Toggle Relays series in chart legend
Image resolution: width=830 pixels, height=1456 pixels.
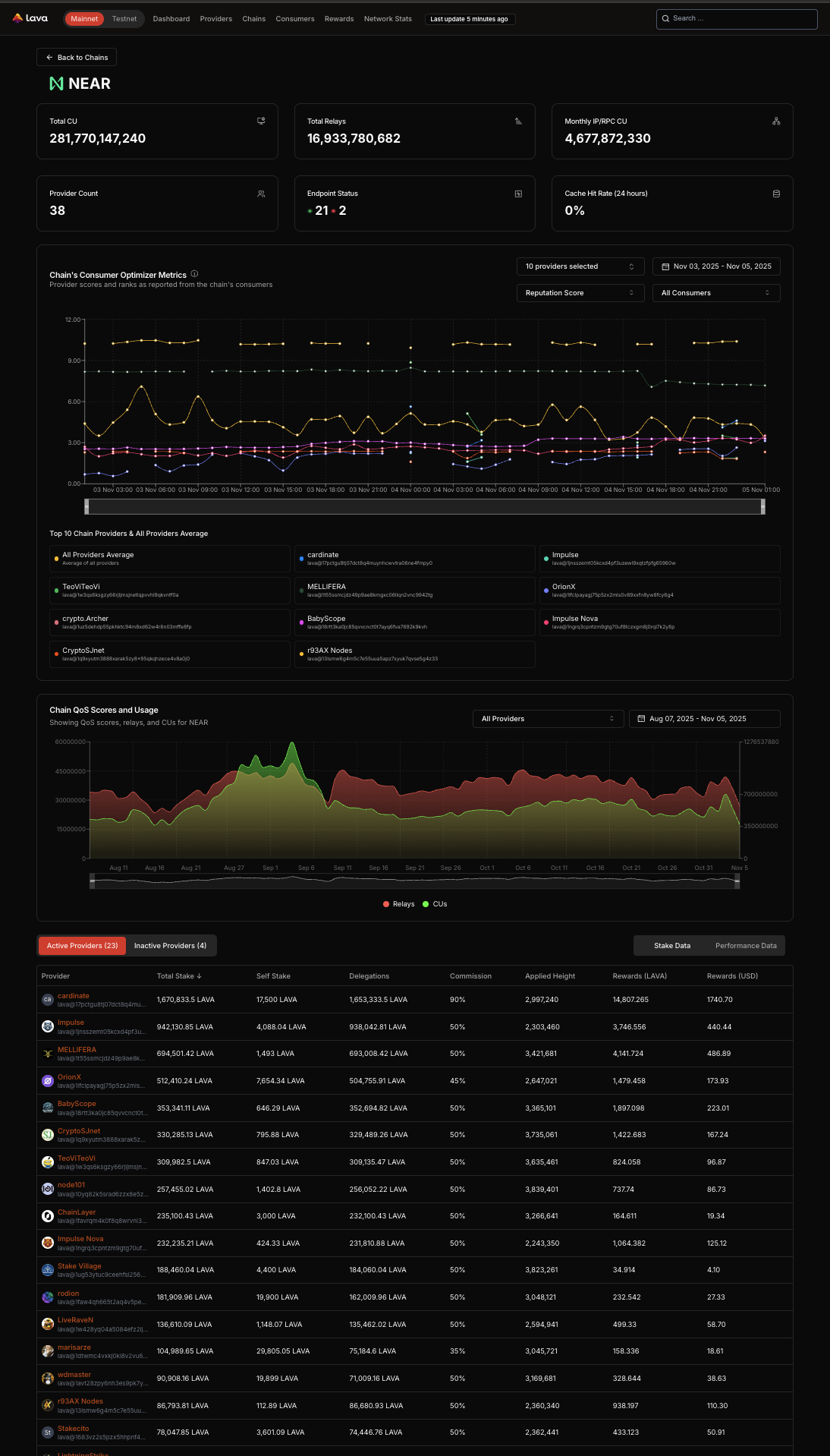point(398,904)
